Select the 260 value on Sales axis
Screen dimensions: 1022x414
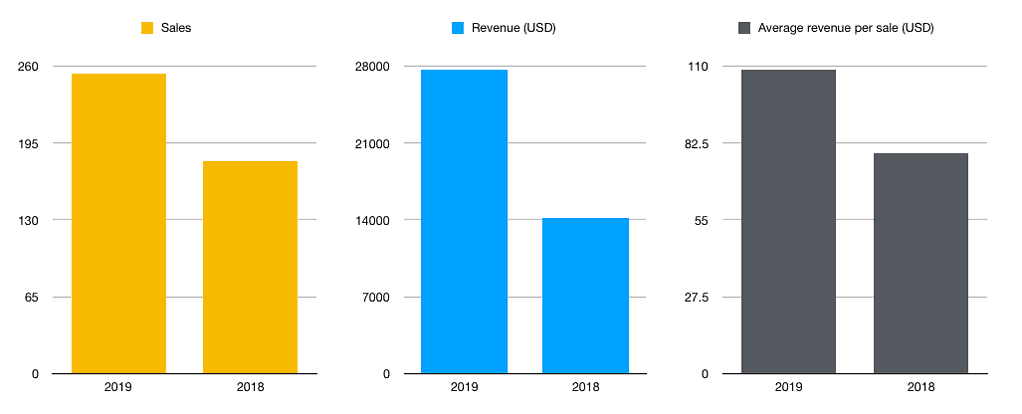tap(28, 67)
